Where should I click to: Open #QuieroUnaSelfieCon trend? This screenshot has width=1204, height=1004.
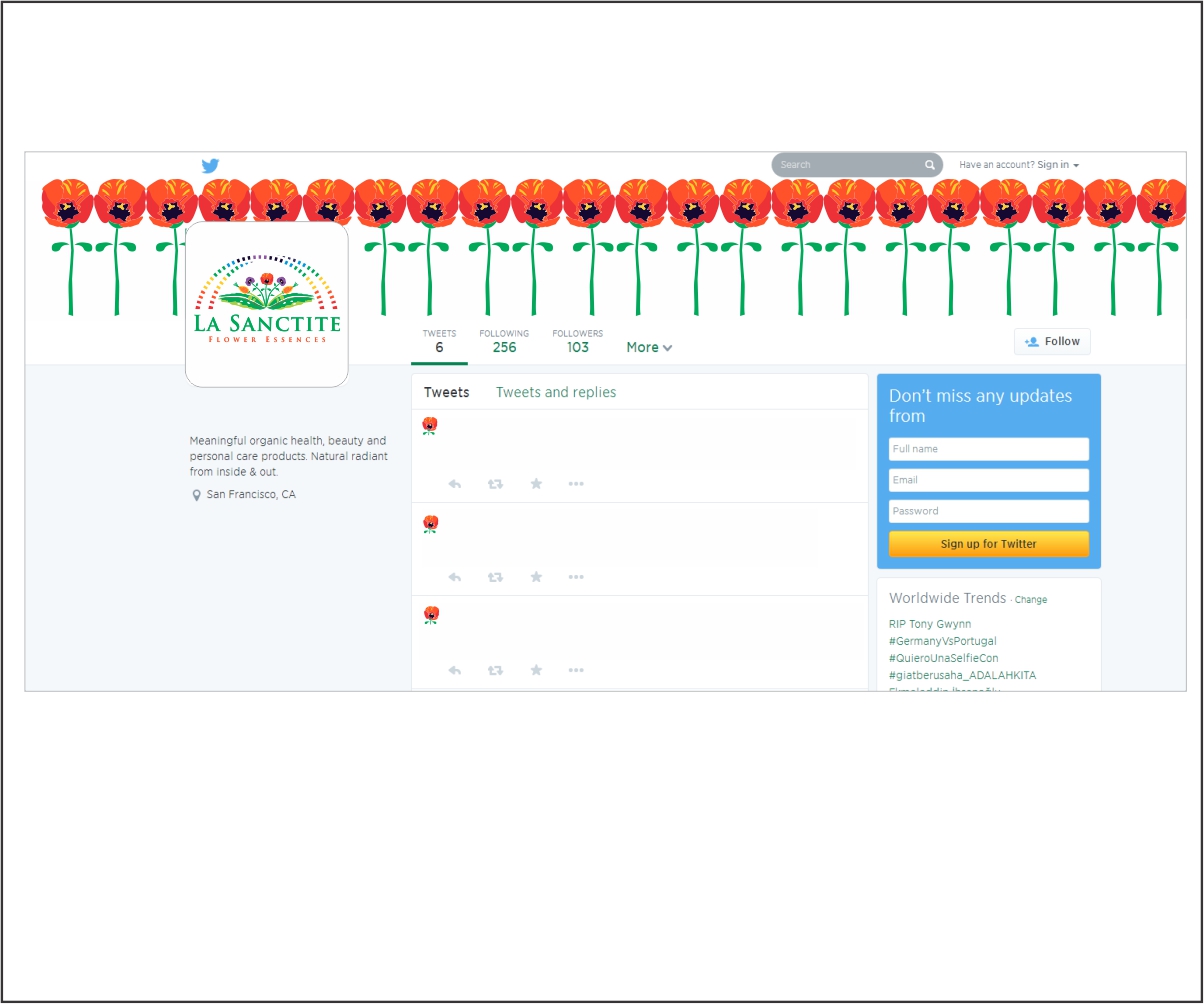point(944,658)
